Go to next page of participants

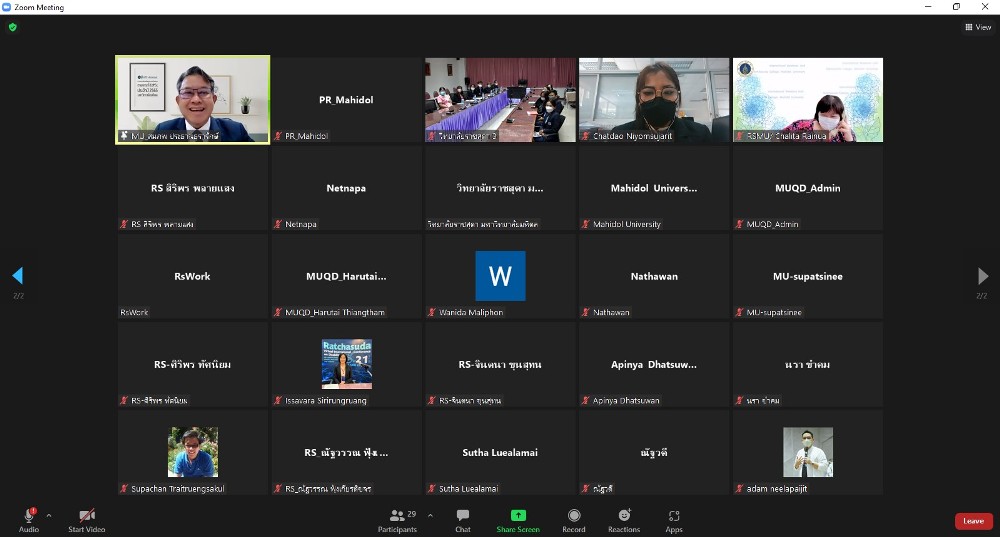tap(982, 276)
